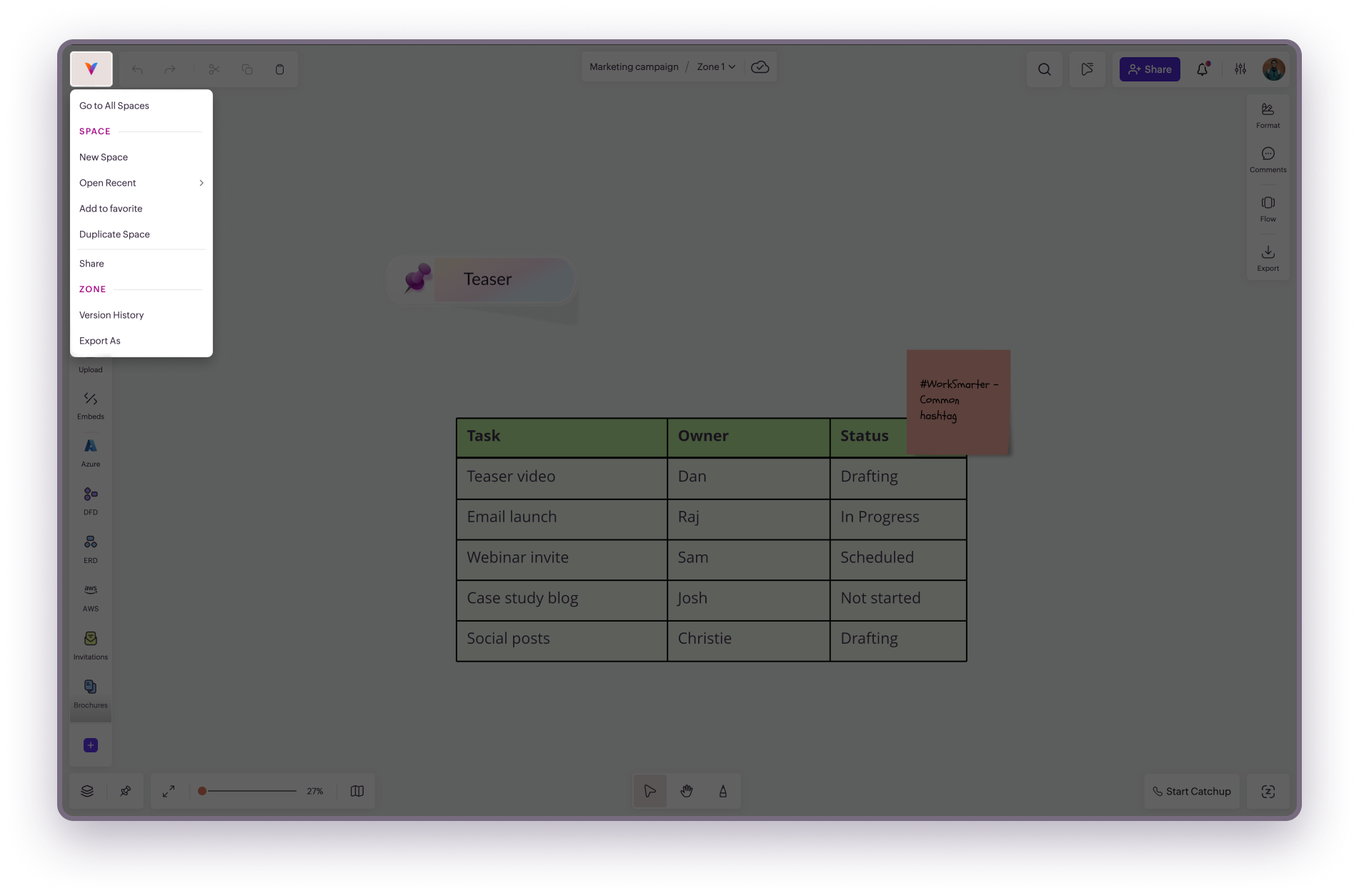This screenshot has height=896, width=1359.
Task: Toggle the pin toolbar icon
Action: tap(125, 791)
